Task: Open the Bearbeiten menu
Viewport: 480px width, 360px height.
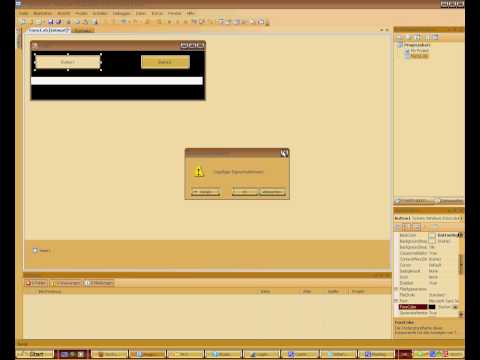Action: point(43,13)
